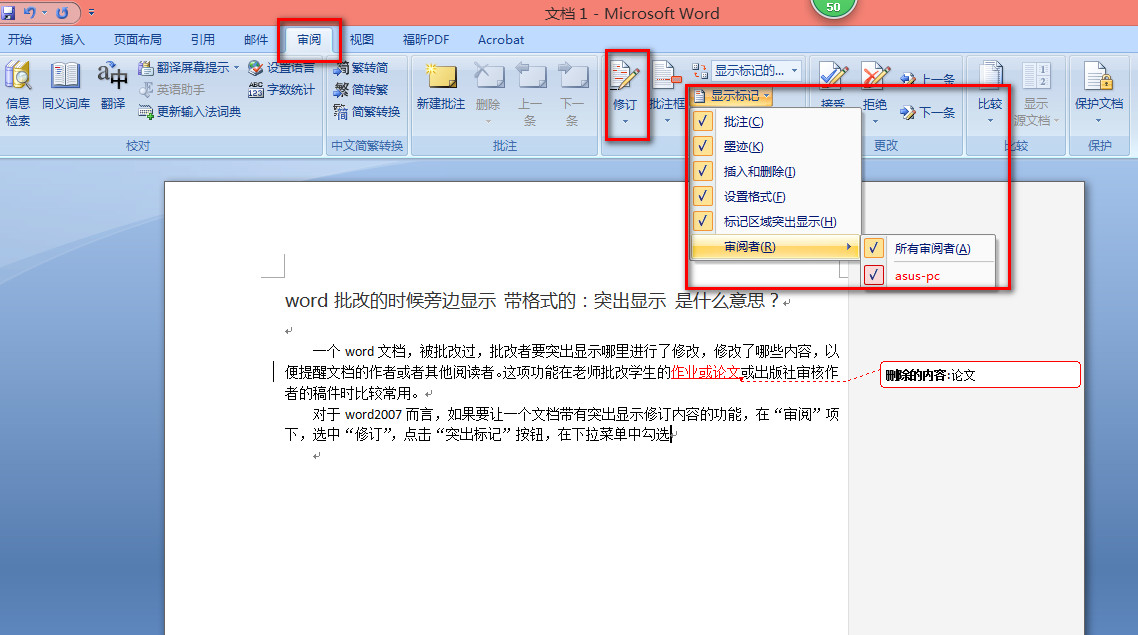The width and height of the screenshot is (1138, 635).
Task: Go to next comment 下一条 in 批注 group
Action: pos(573,94)
